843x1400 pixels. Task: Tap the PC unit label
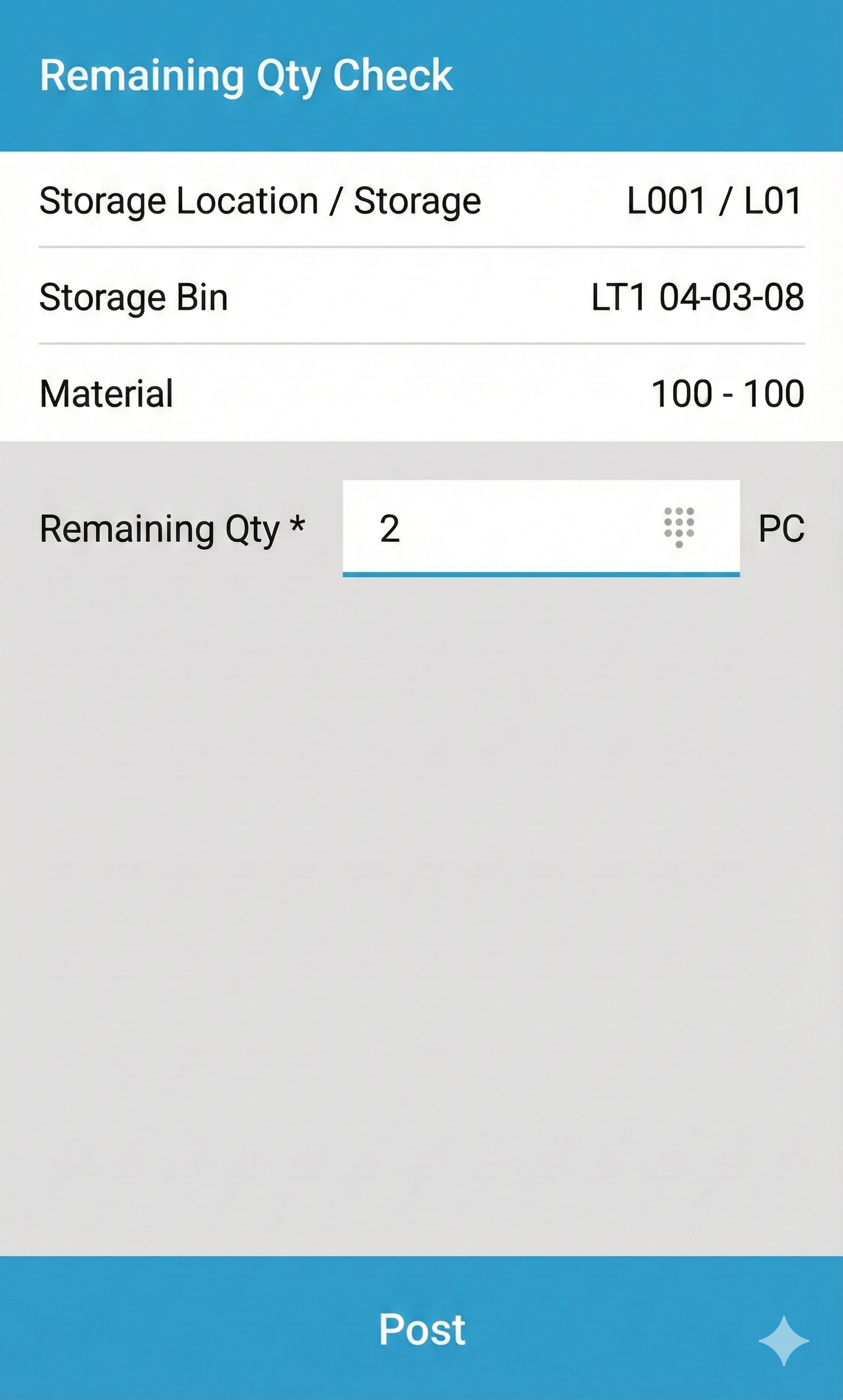781,529
